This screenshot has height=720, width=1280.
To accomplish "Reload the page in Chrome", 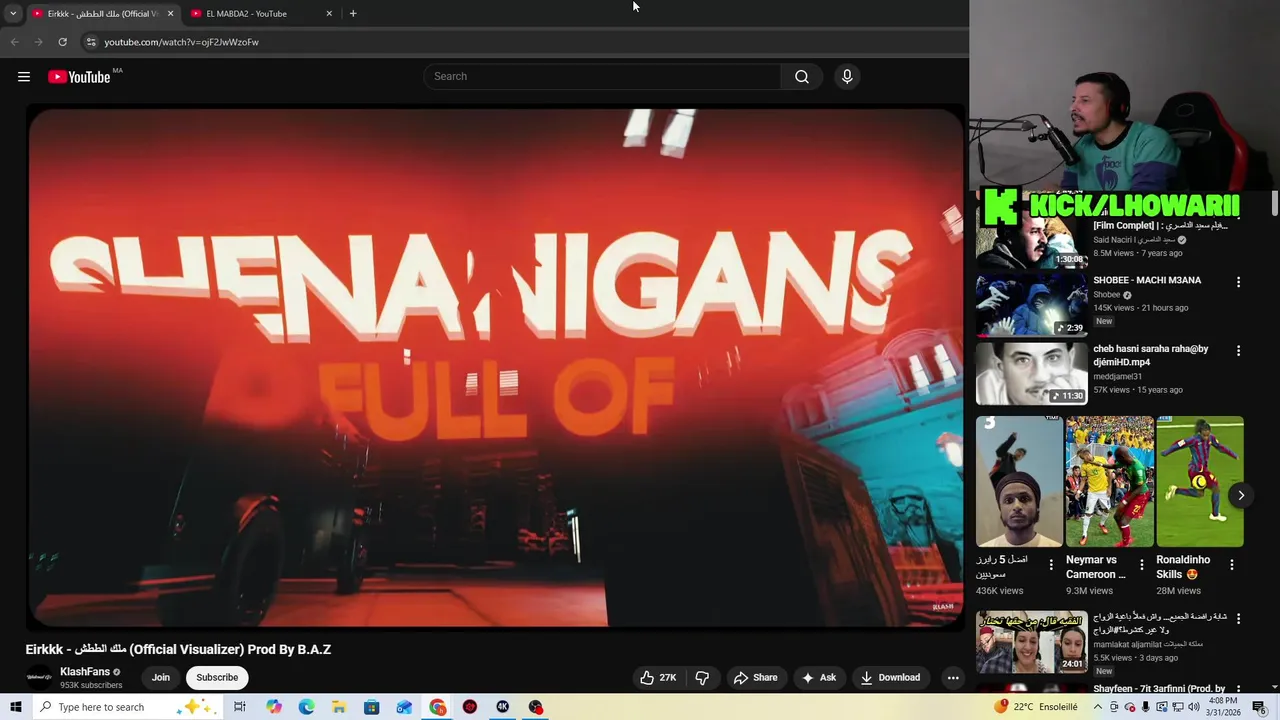I will 62,42.
